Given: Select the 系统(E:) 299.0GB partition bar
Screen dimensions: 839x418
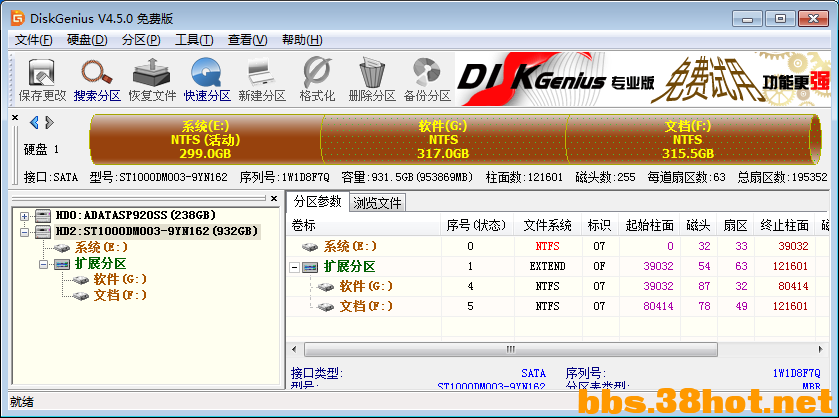Looking at the screenshot, I should [x=205, y=140].
